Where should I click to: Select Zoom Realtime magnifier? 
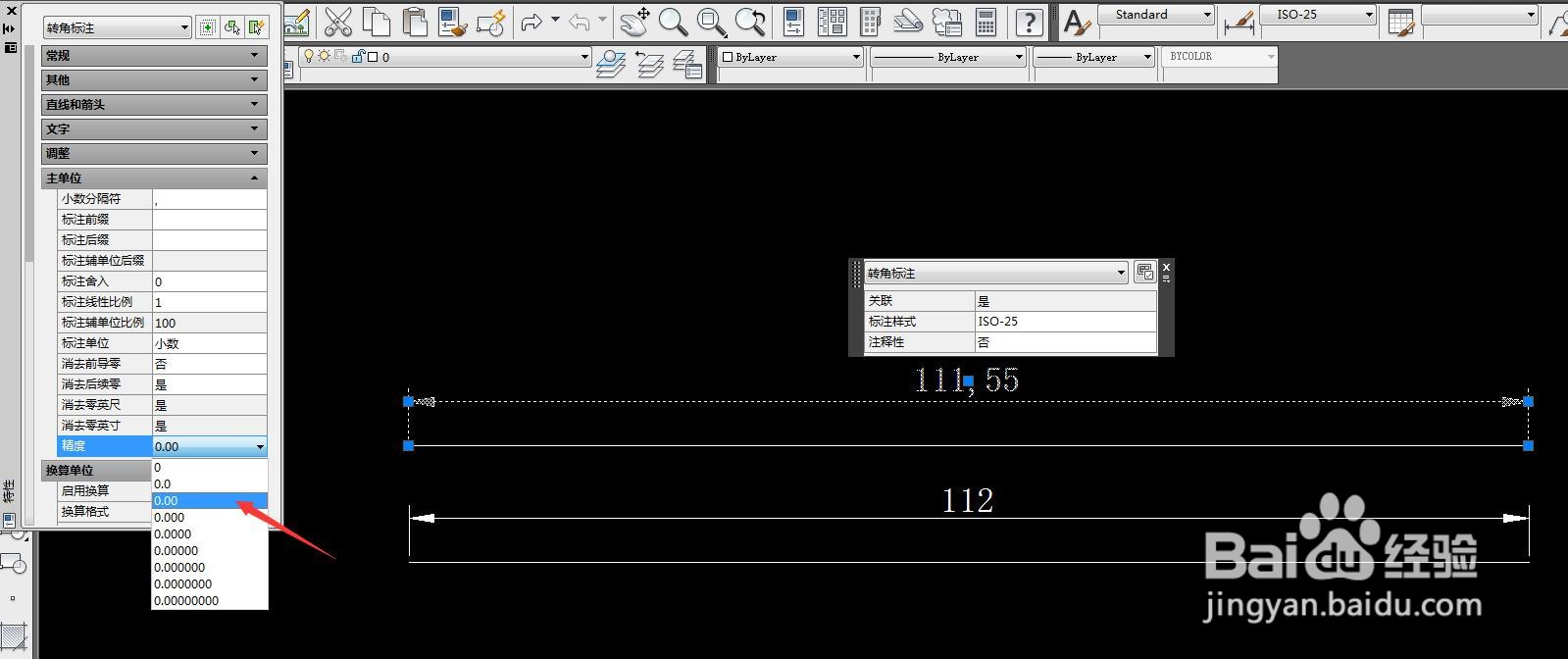point(673,22)
